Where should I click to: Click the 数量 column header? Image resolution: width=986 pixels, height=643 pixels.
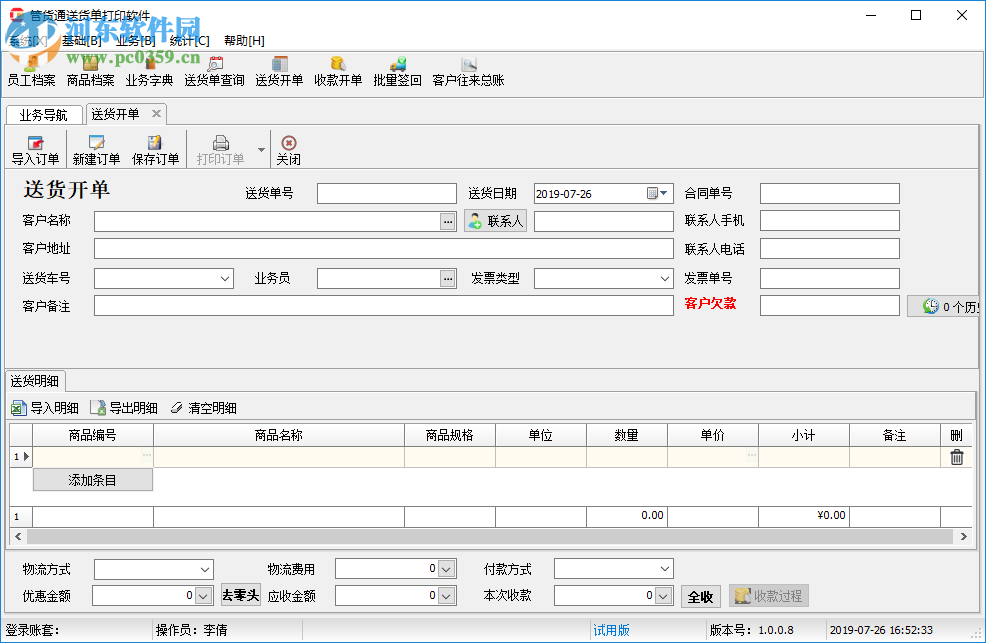click(626, 435)
